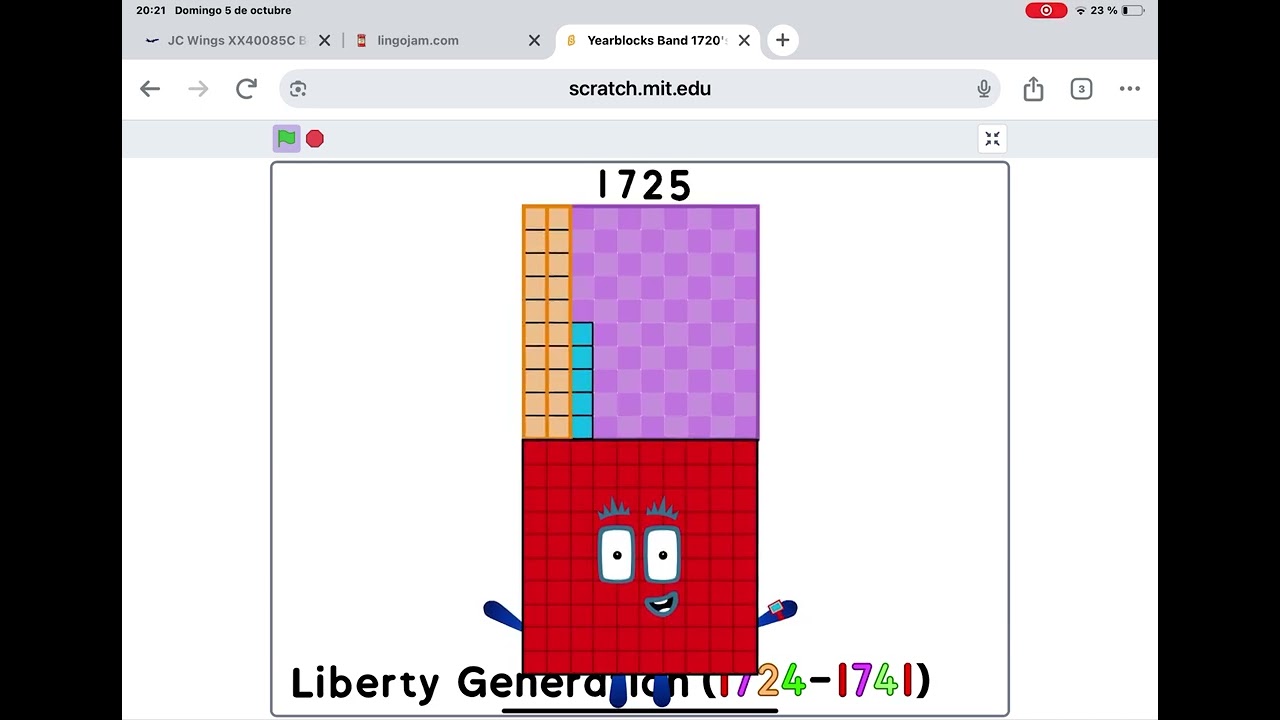
Task: Go back to the previous page
Action: click(x=150, y=89)
